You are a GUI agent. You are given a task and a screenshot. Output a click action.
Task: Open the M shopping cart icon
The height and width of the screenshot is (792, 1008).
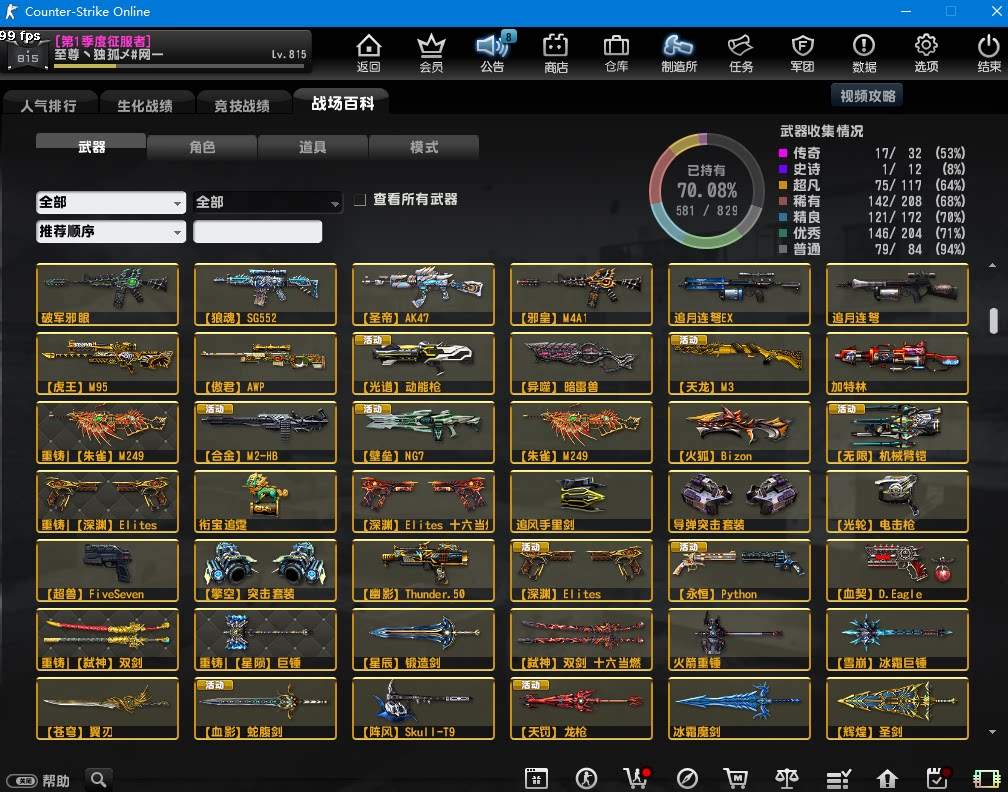tap(735, 778)
